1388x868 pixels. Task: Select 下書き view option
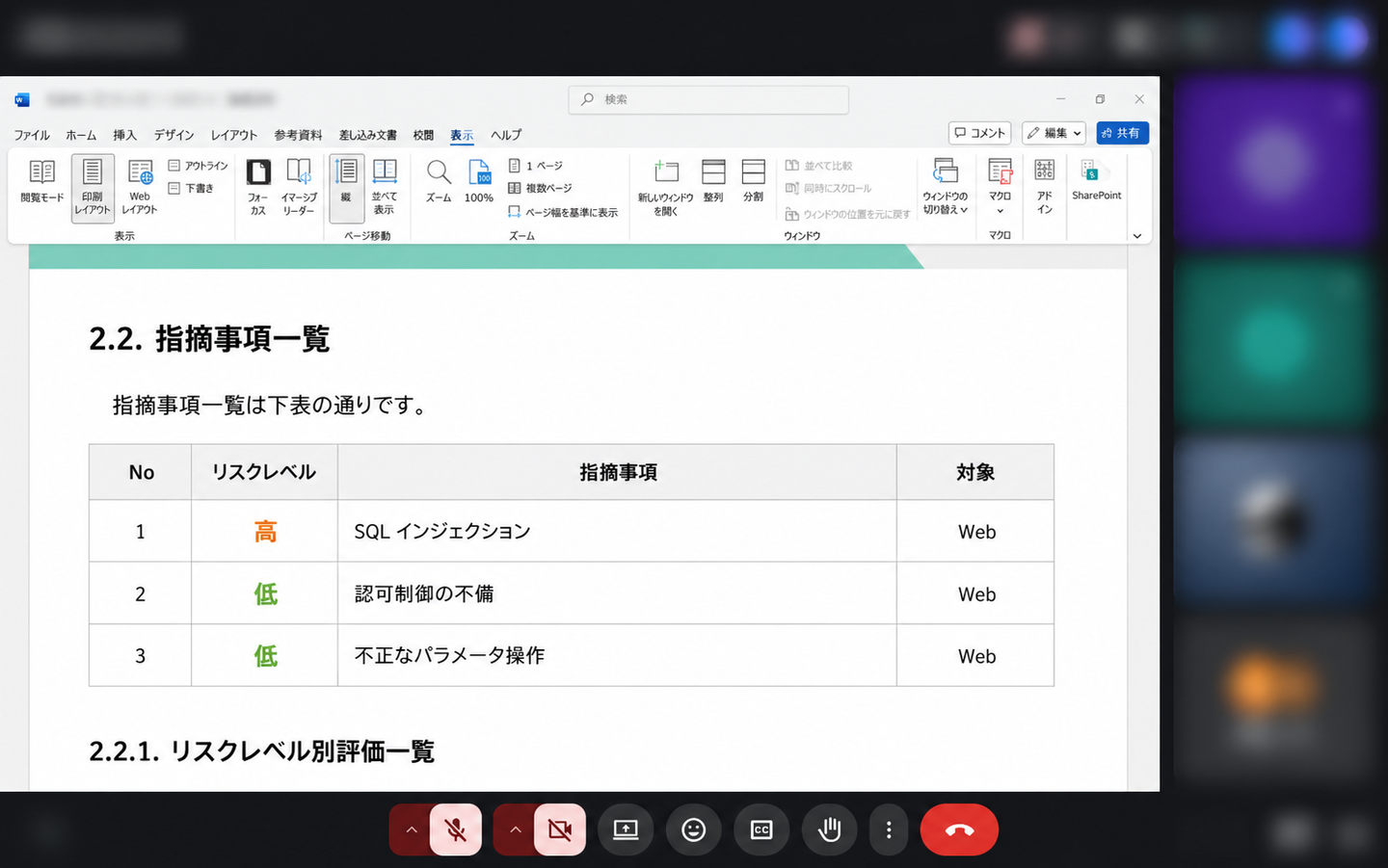[x=191, y=188]
